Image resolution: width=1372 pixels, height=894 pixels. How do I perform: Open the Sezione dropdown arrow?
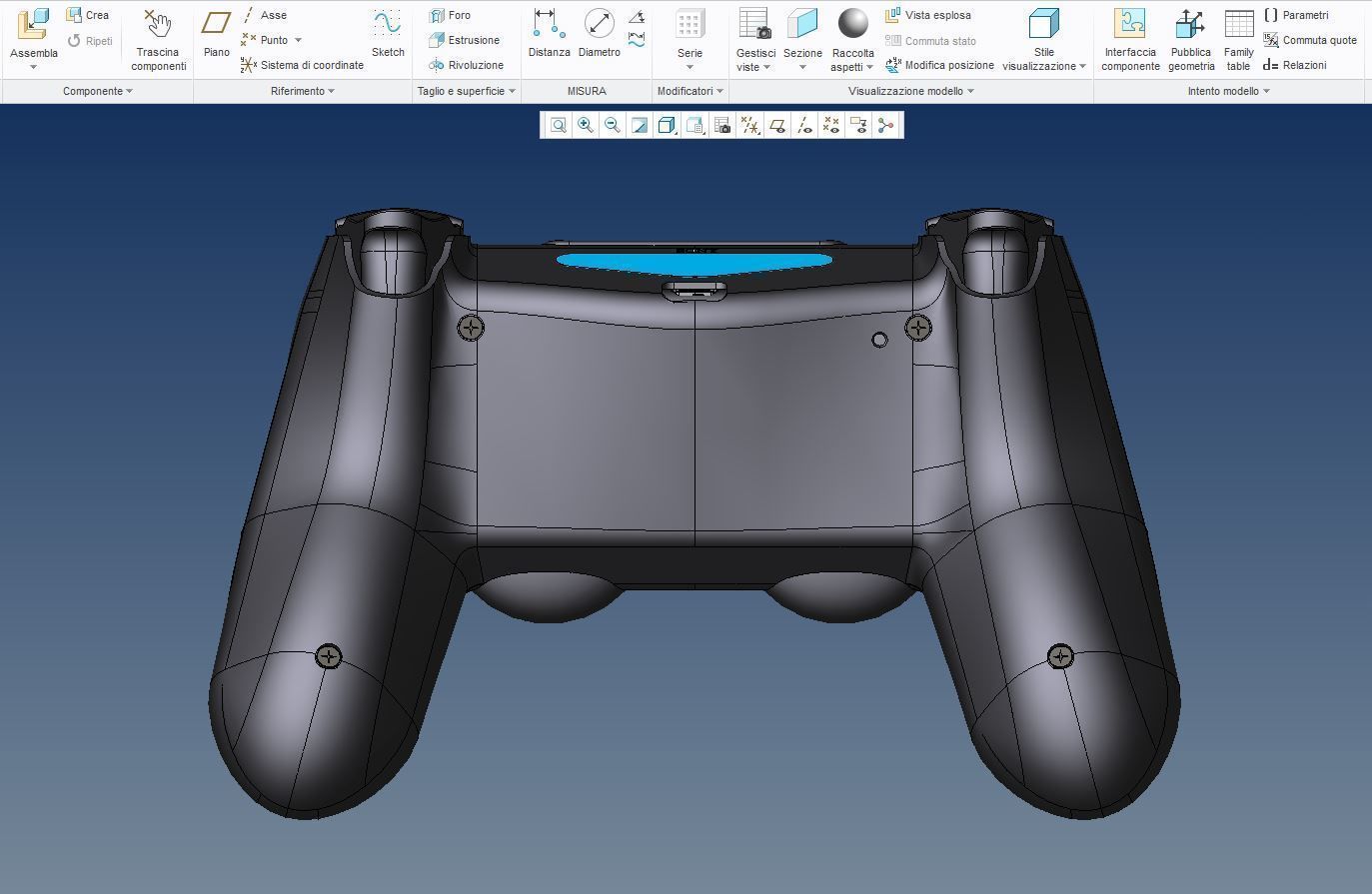[x=802, y=67]
